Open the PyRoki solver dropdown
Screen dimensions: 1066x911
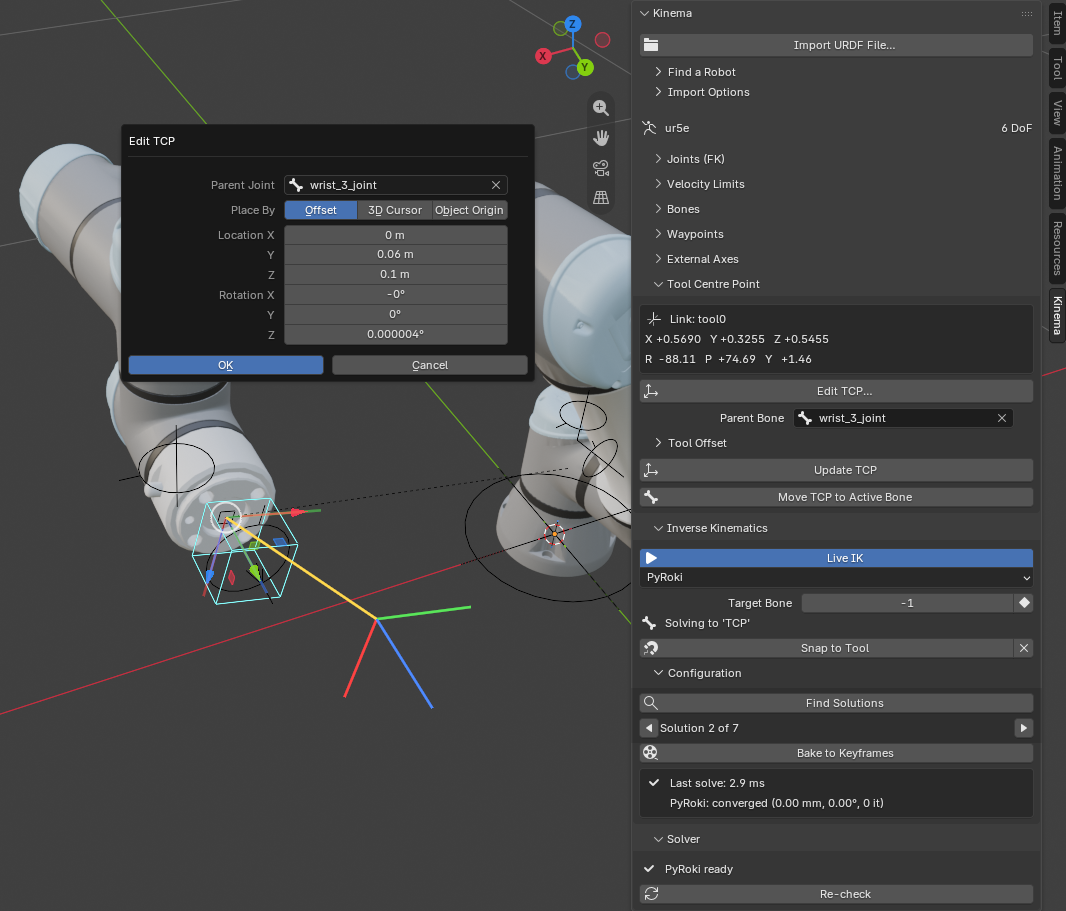click(x=836, y=577)
